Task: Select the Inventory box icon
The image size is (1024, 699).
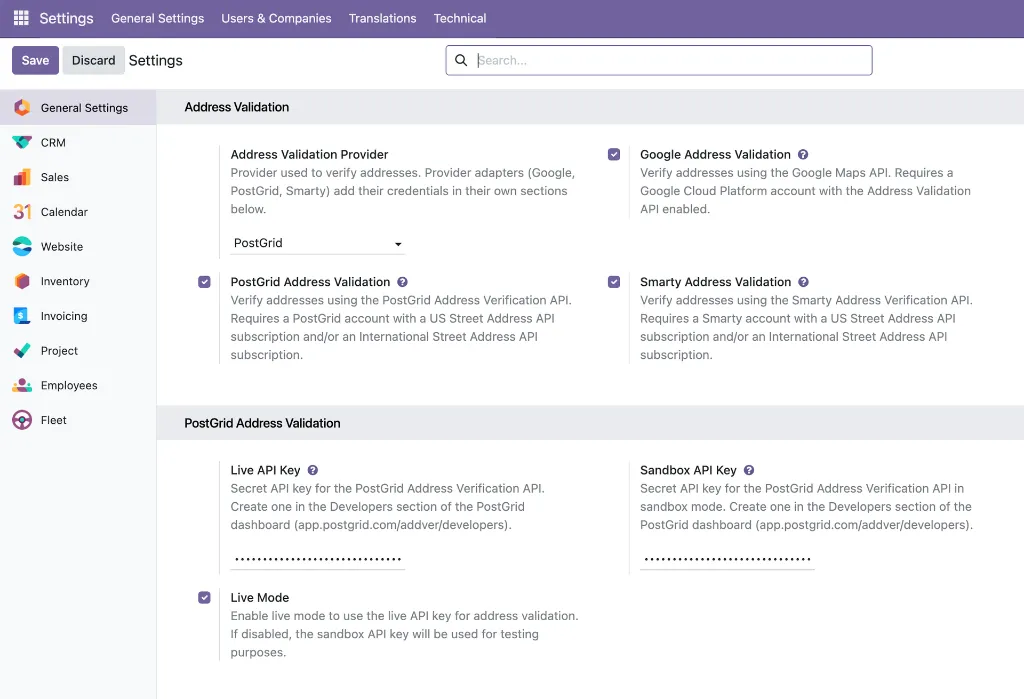Action: [22, 281]
